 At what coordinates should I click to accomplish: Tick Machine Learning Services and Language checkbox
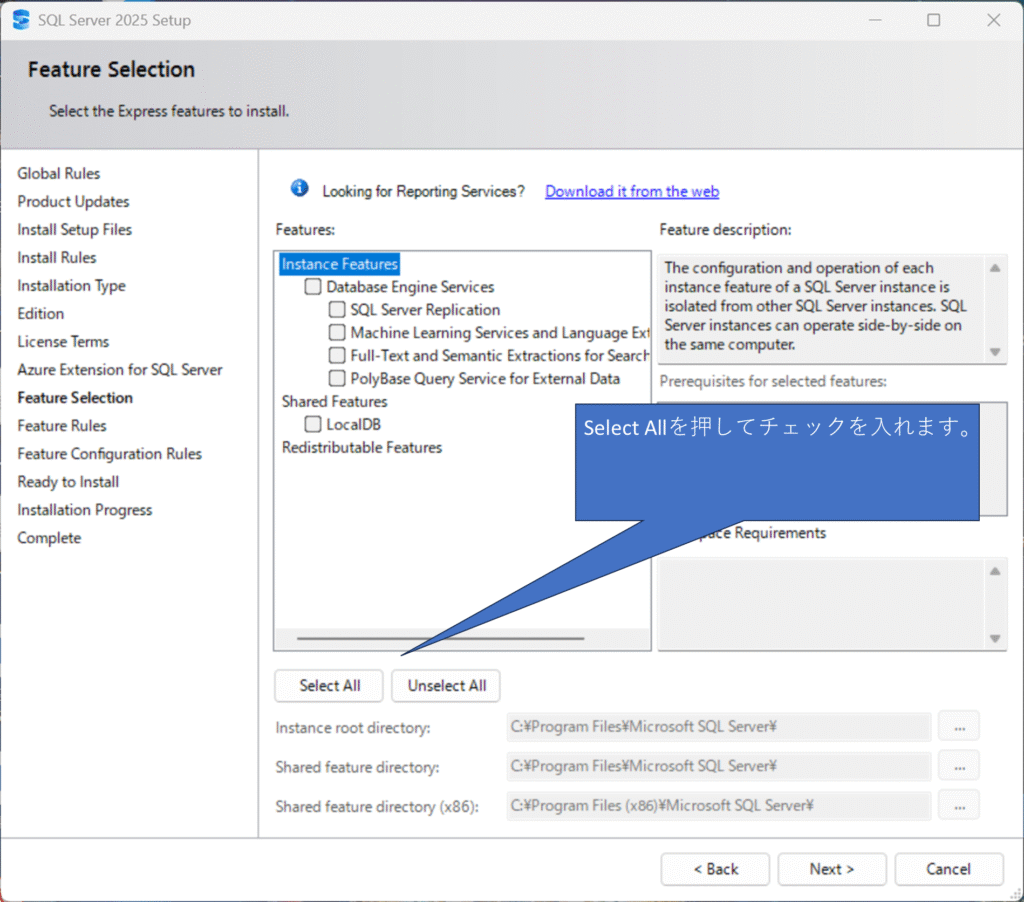pyautogui.click(x=337, y=332)
